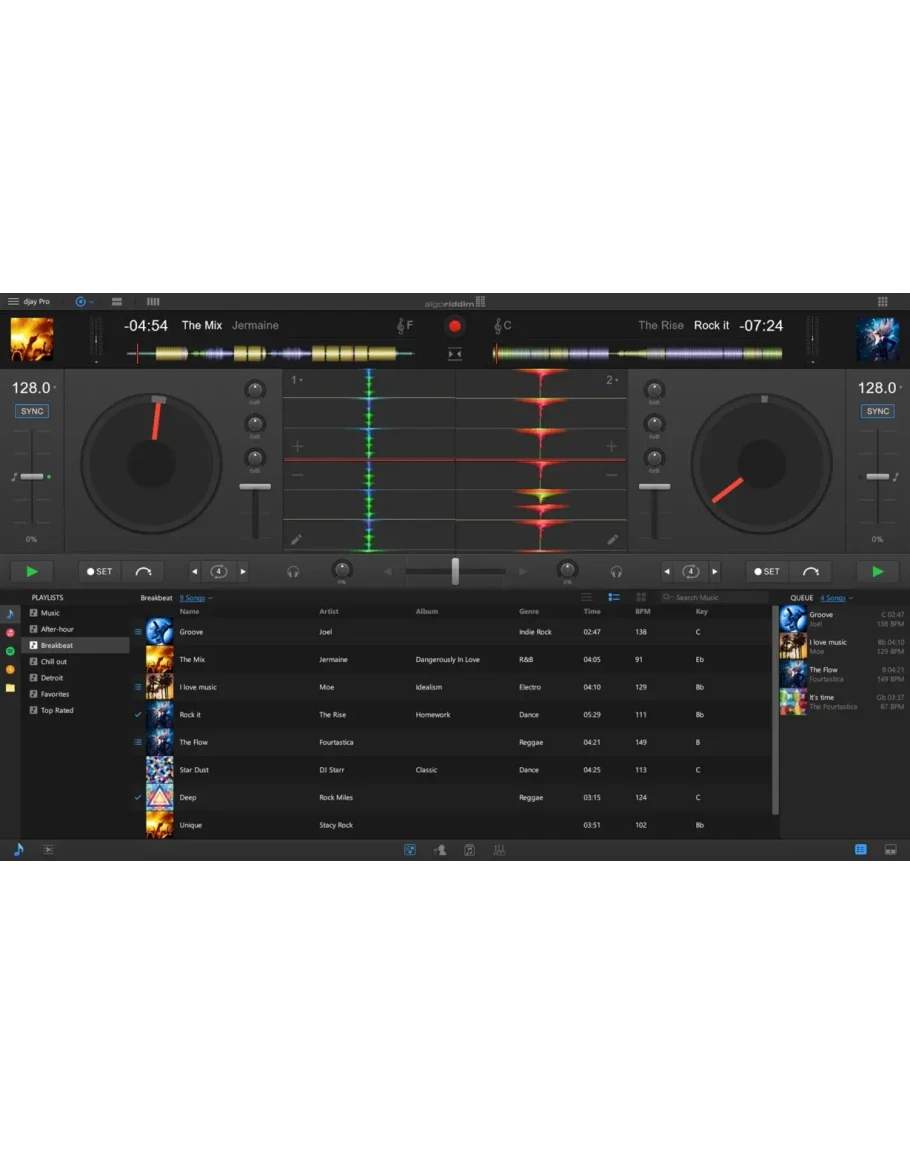Click the right deck headphone cue icon
The width and height of the screenshot is (910, 1155).
pos(616,572)
